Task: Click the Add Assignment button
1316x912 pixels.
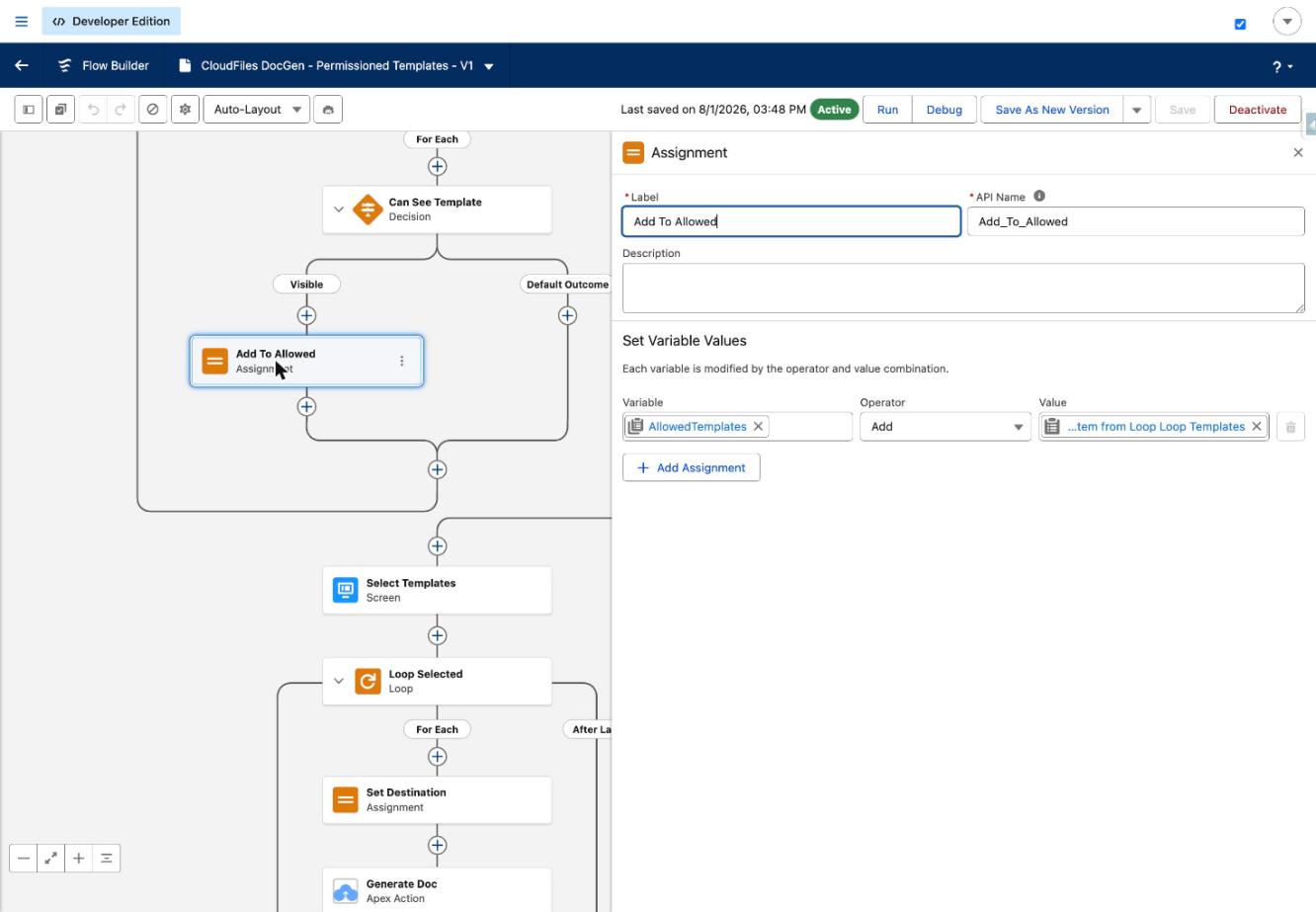Action: tap(692, 467)
